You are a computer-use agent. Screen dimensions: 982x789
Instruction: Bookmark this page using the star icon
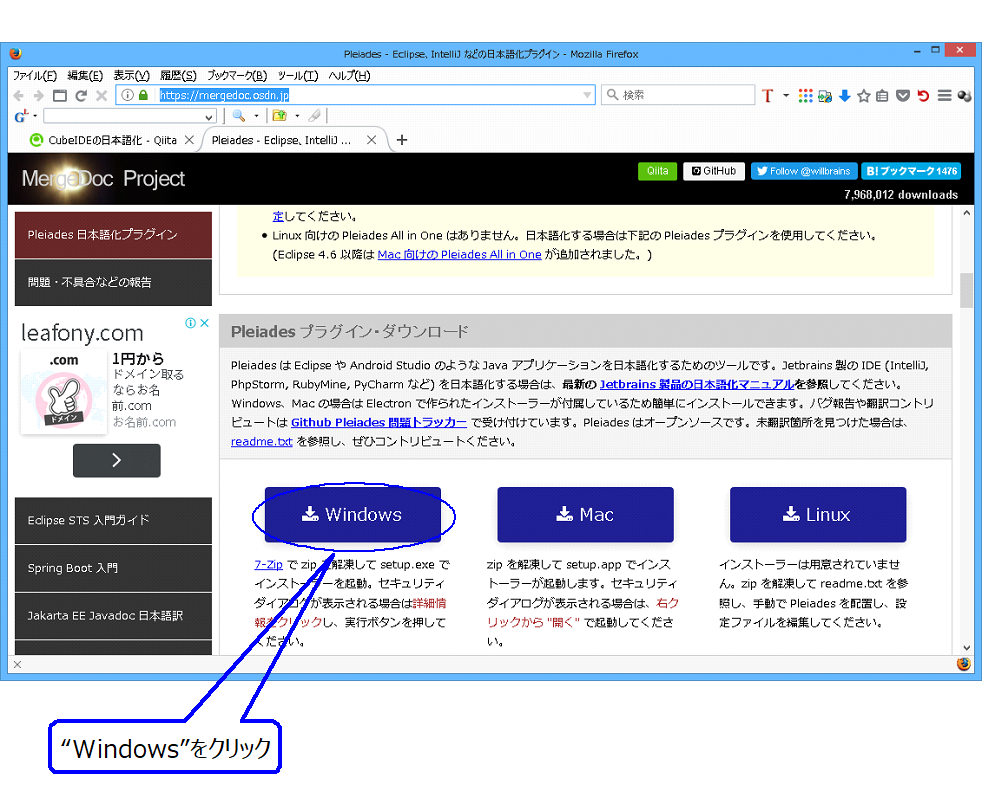pyautogui.click(x=863, y=95)
